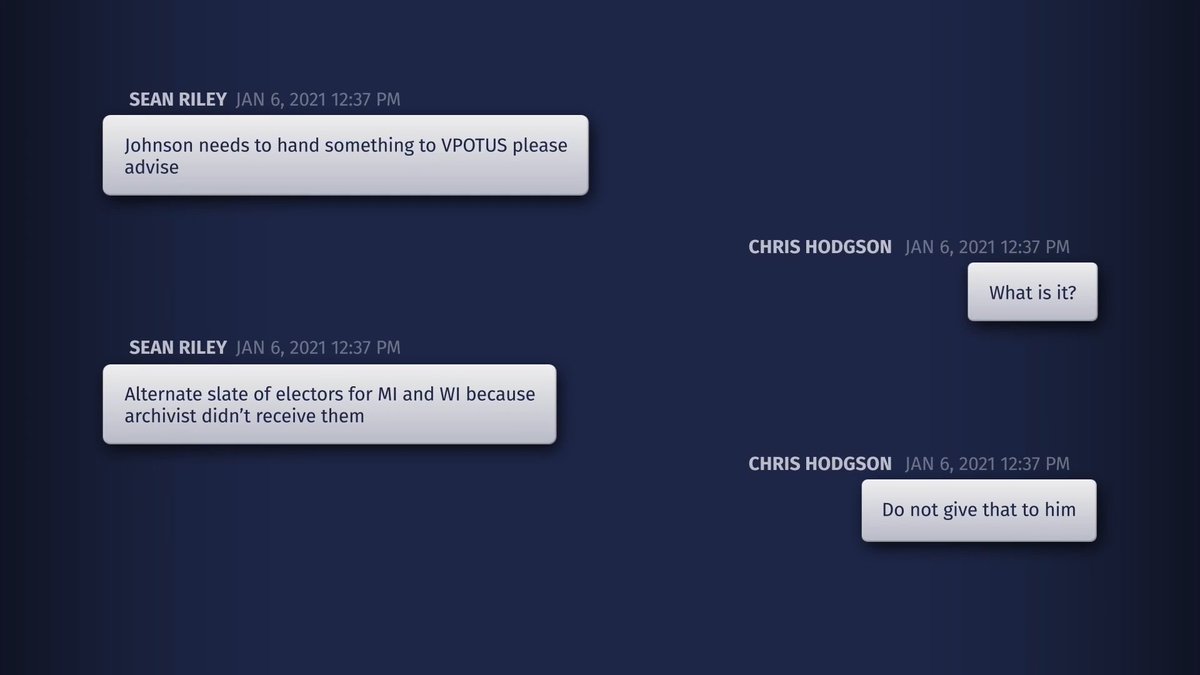Viewport: 1200px width, 675px height.
Task: Click the first SEAN RILEY sender name
Action: coord(178,99)
